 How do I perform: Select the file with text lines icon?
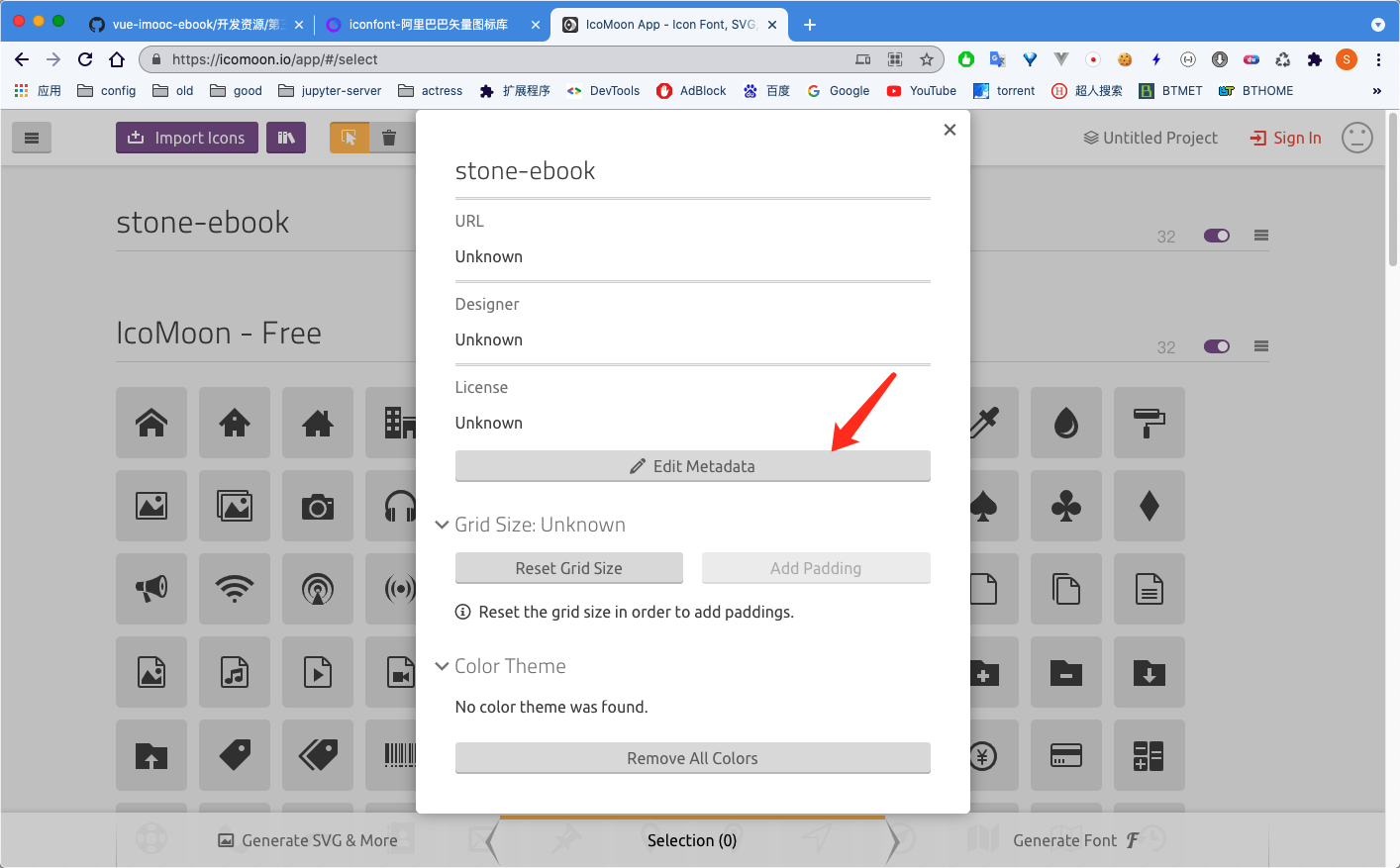tap(1150, 589)
